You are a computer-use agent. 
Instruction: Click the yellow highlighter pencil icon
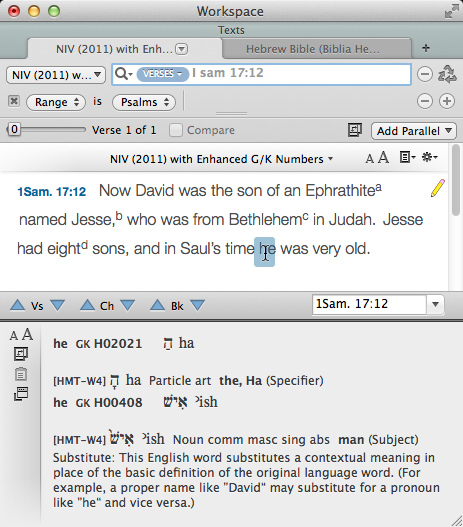[438, 188]
